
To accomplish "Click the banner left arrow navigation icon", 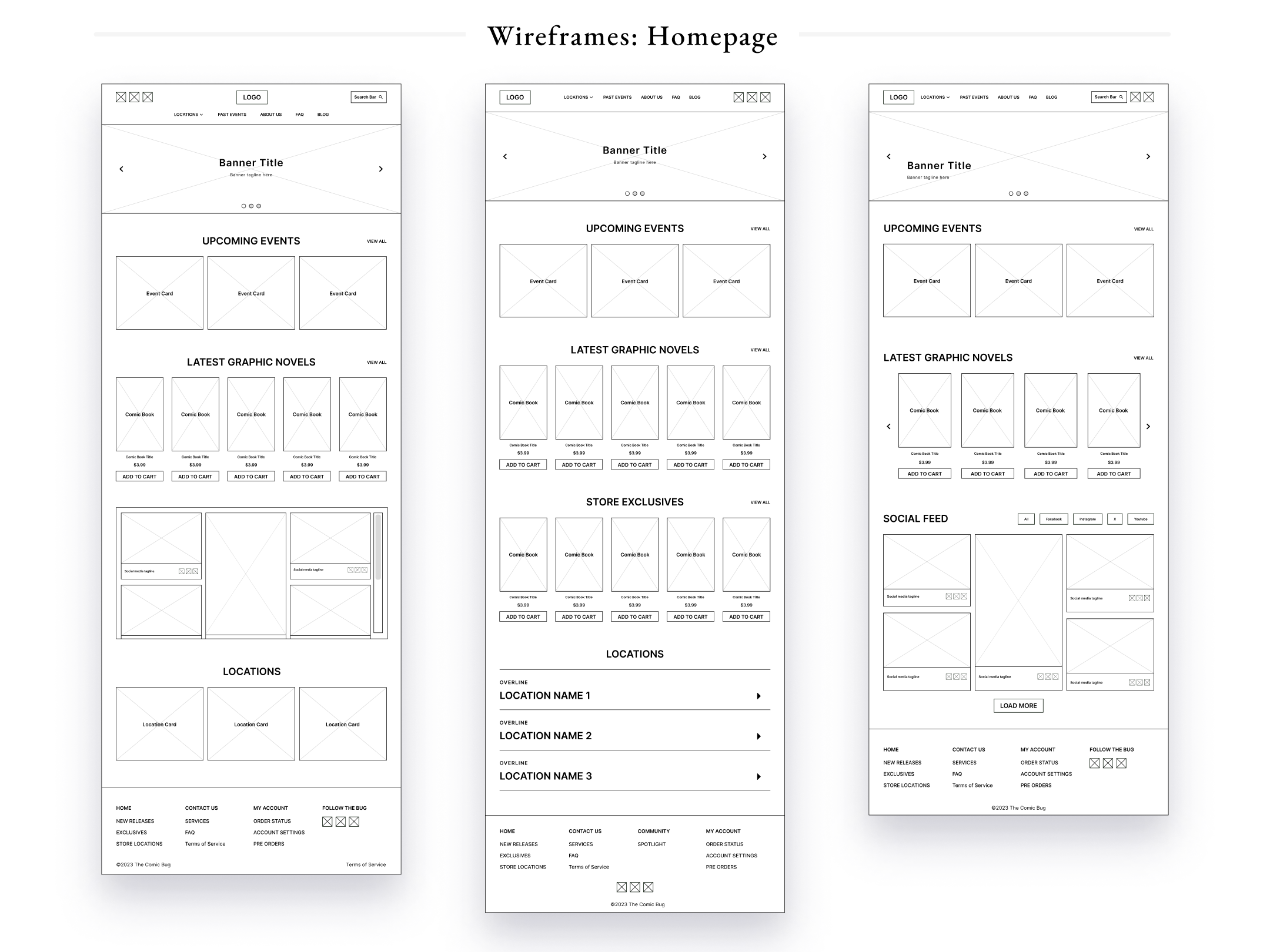I will click(121, 169).
